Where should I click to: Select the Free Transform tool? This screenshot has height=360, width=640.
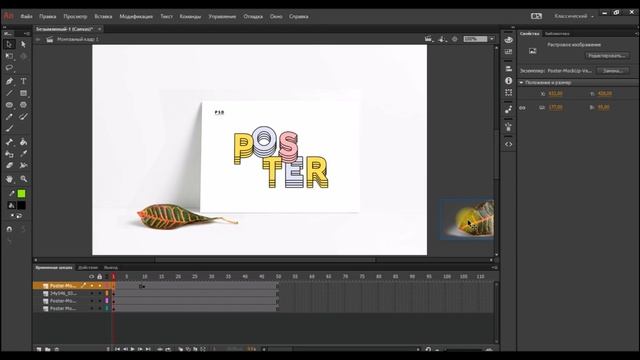(9, 56)
